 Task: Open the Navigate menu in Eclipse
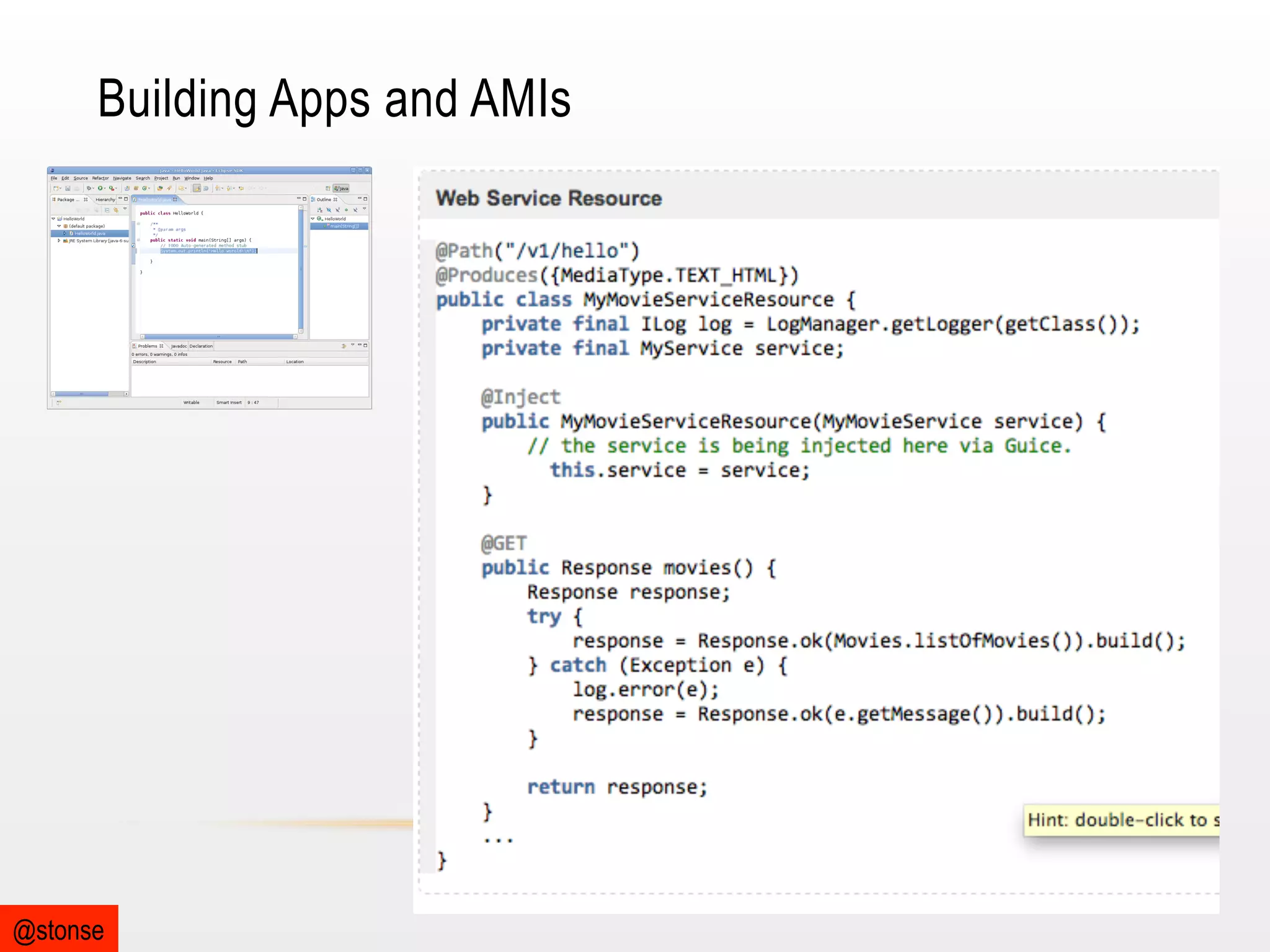coord(122,178)
